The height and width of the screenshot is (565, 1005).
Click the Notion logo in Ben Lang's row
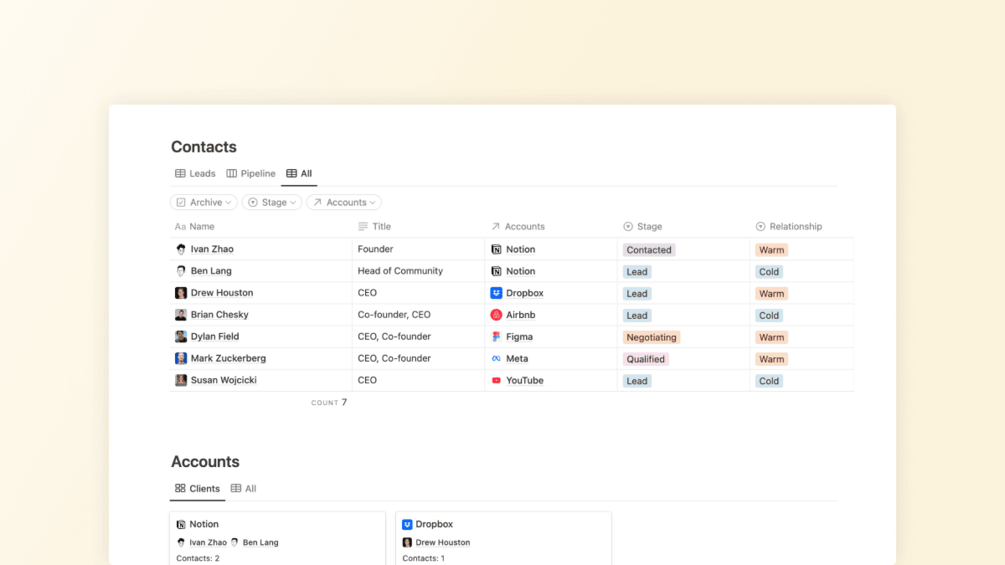pyautogui.click(x=496, y=271)
